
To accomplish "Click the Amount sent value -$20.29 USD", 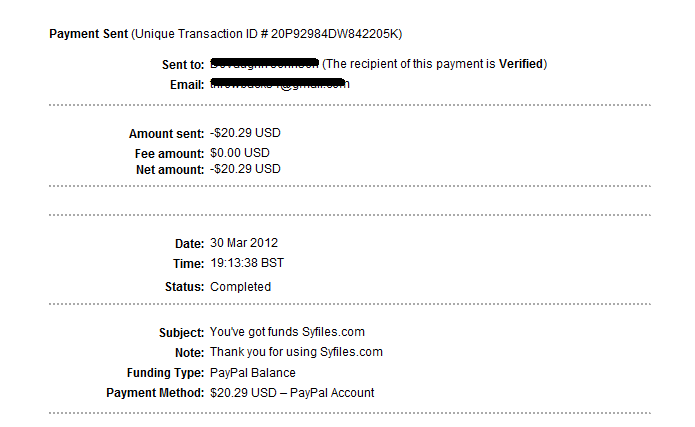I will point(245,134).
